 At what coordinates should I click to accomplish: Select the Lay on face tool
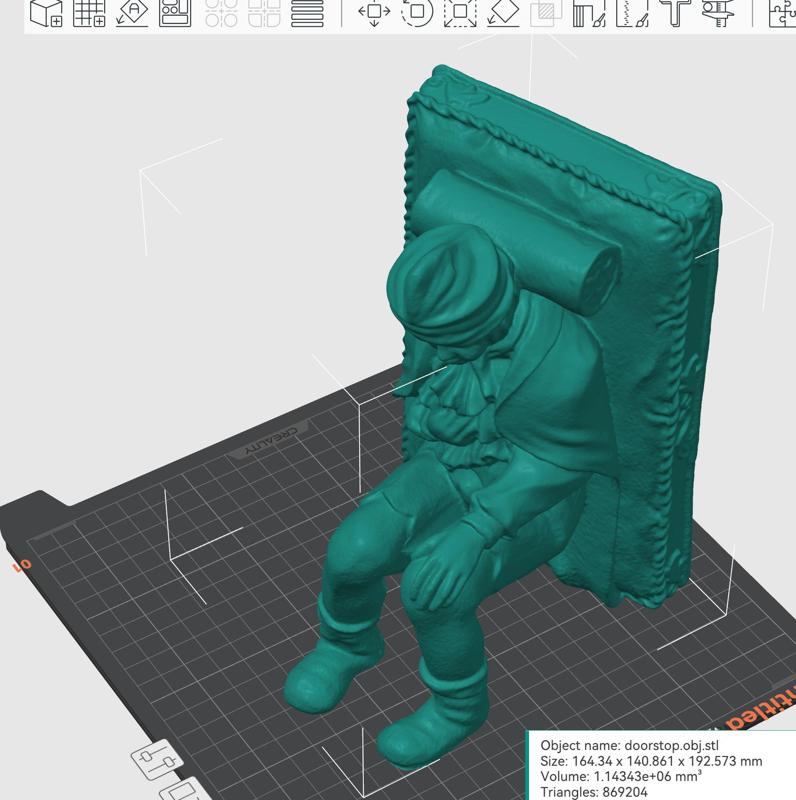coord(503,13)
